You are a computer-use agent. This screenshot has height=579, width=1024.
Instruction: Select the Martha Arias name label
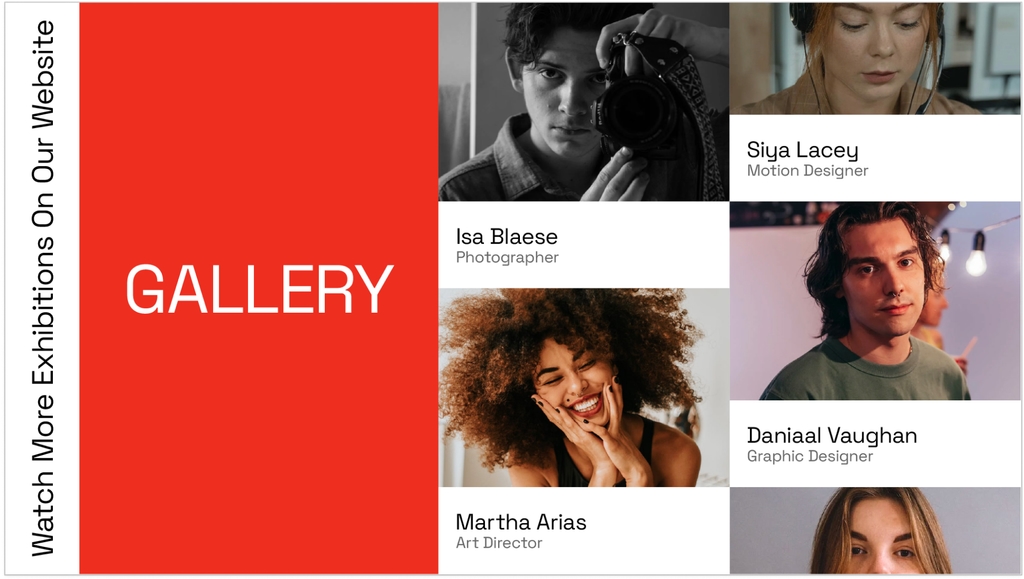coord(521,522)
